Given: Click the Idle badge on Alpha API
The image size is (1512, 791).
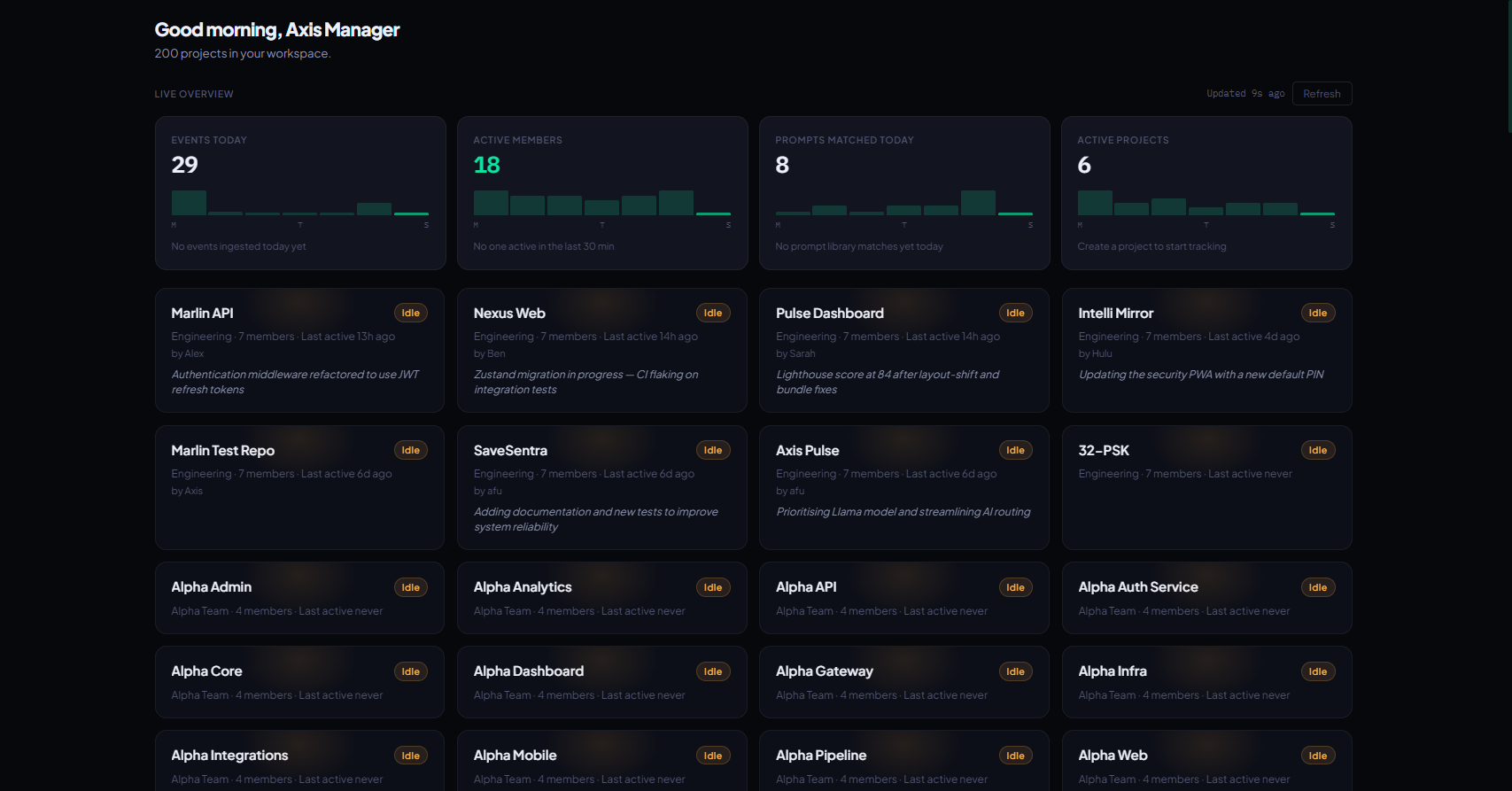Looking at the screenshot, I should 1015,587.
